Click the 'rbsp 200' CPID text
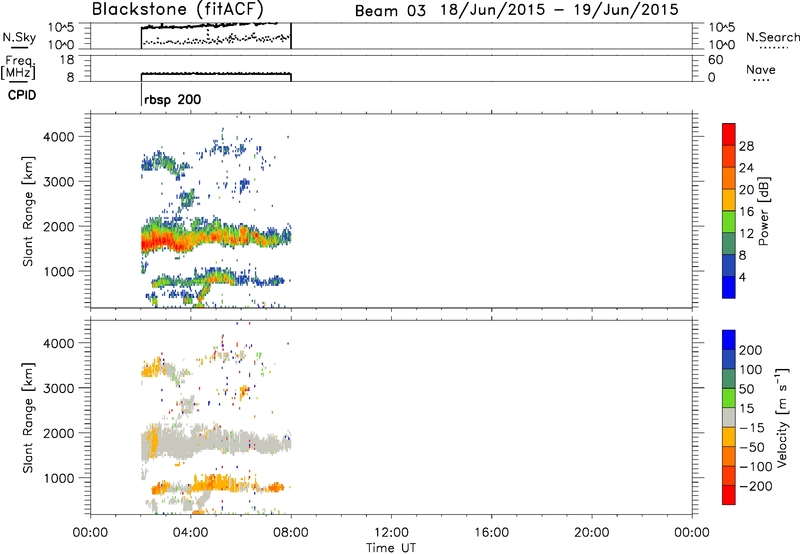The width and height of the screenshot is (800, 554). pos(172,99)
